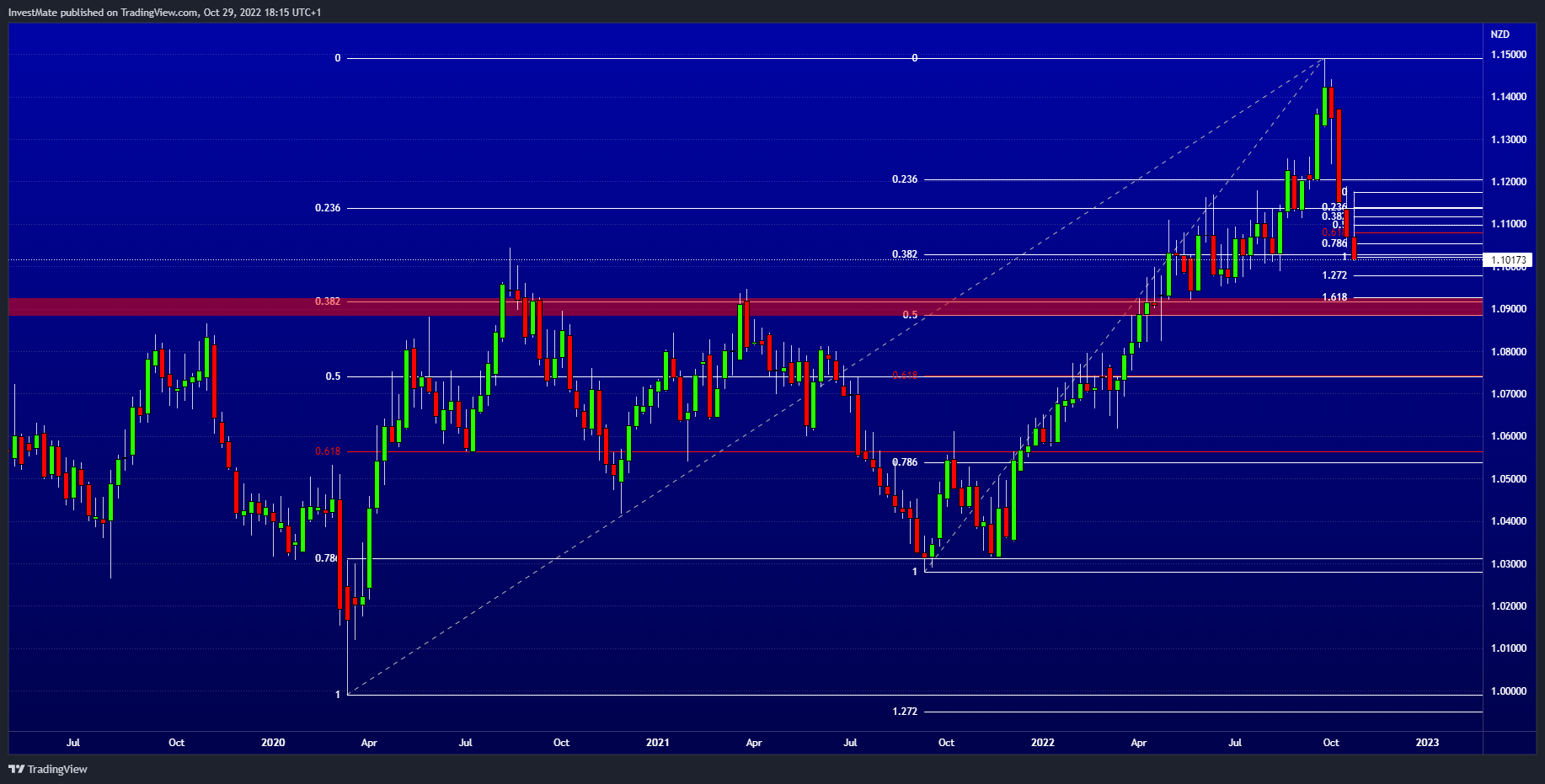Select the 1.618 Fibonacci extension label
This screenshot has height=784, width=1545.
coord(1334,297)
